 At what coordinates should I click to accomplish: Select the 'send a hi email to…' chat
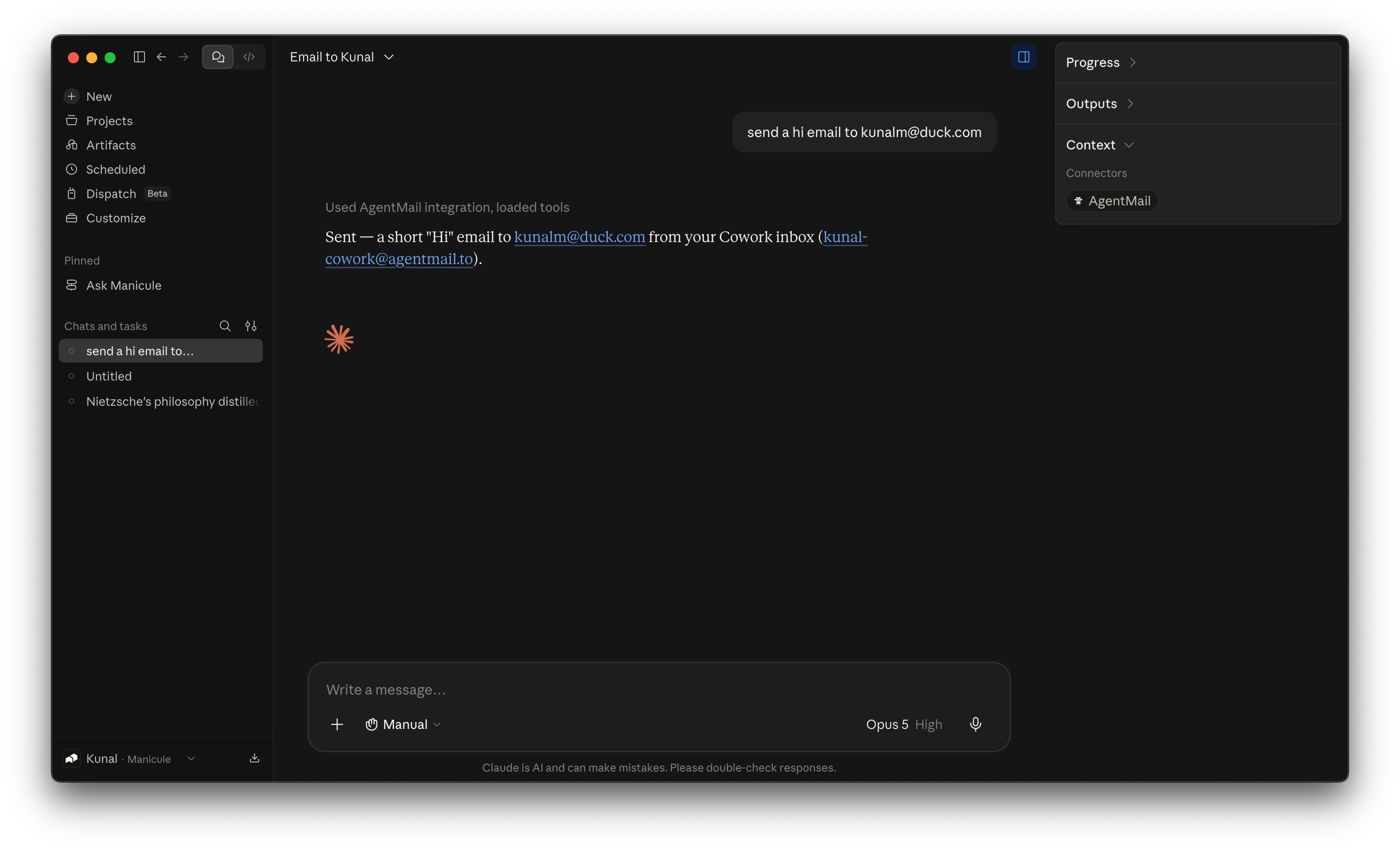[x=161, y=351]
